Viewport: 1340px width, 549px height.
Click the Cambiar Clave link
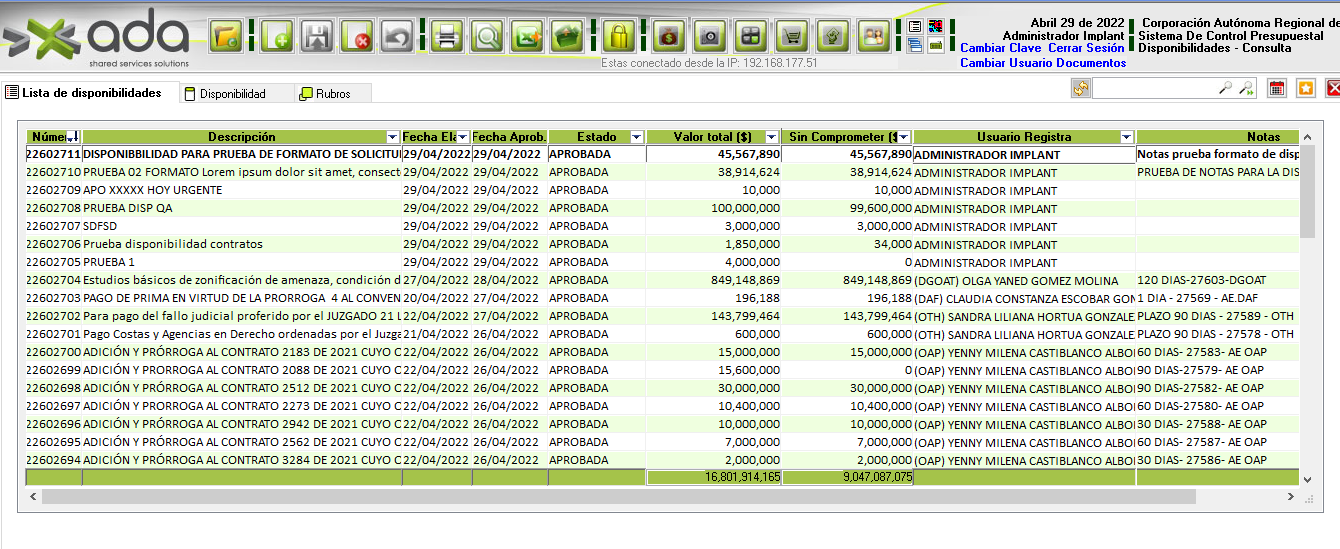[x=1000, y=48]
